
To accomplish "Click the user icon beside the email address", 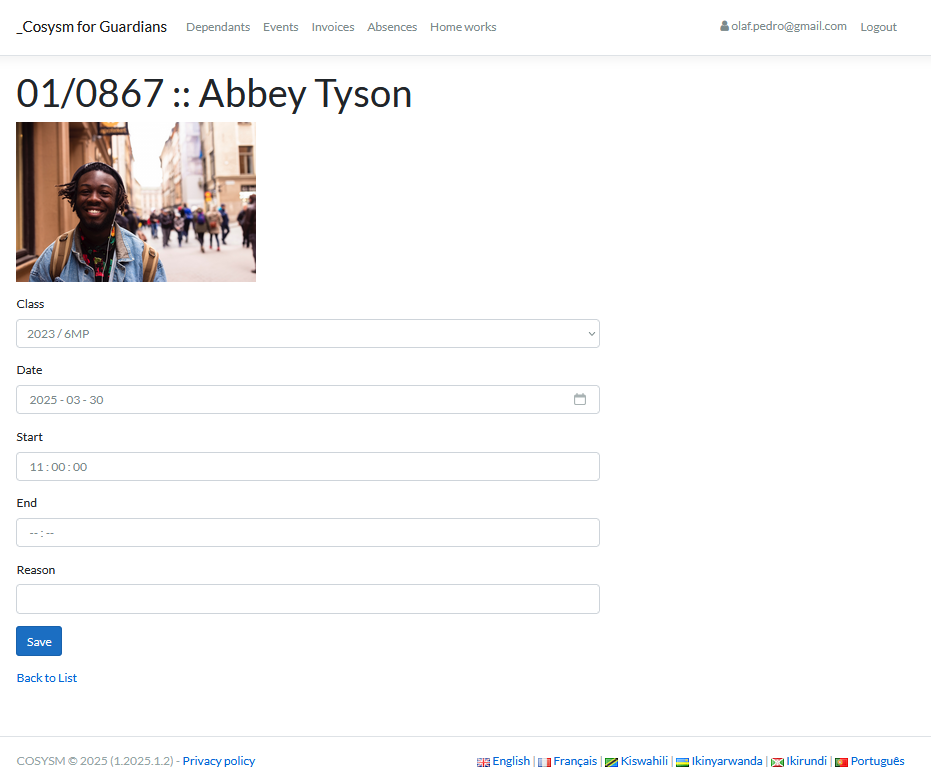I will tap(724, 26).
